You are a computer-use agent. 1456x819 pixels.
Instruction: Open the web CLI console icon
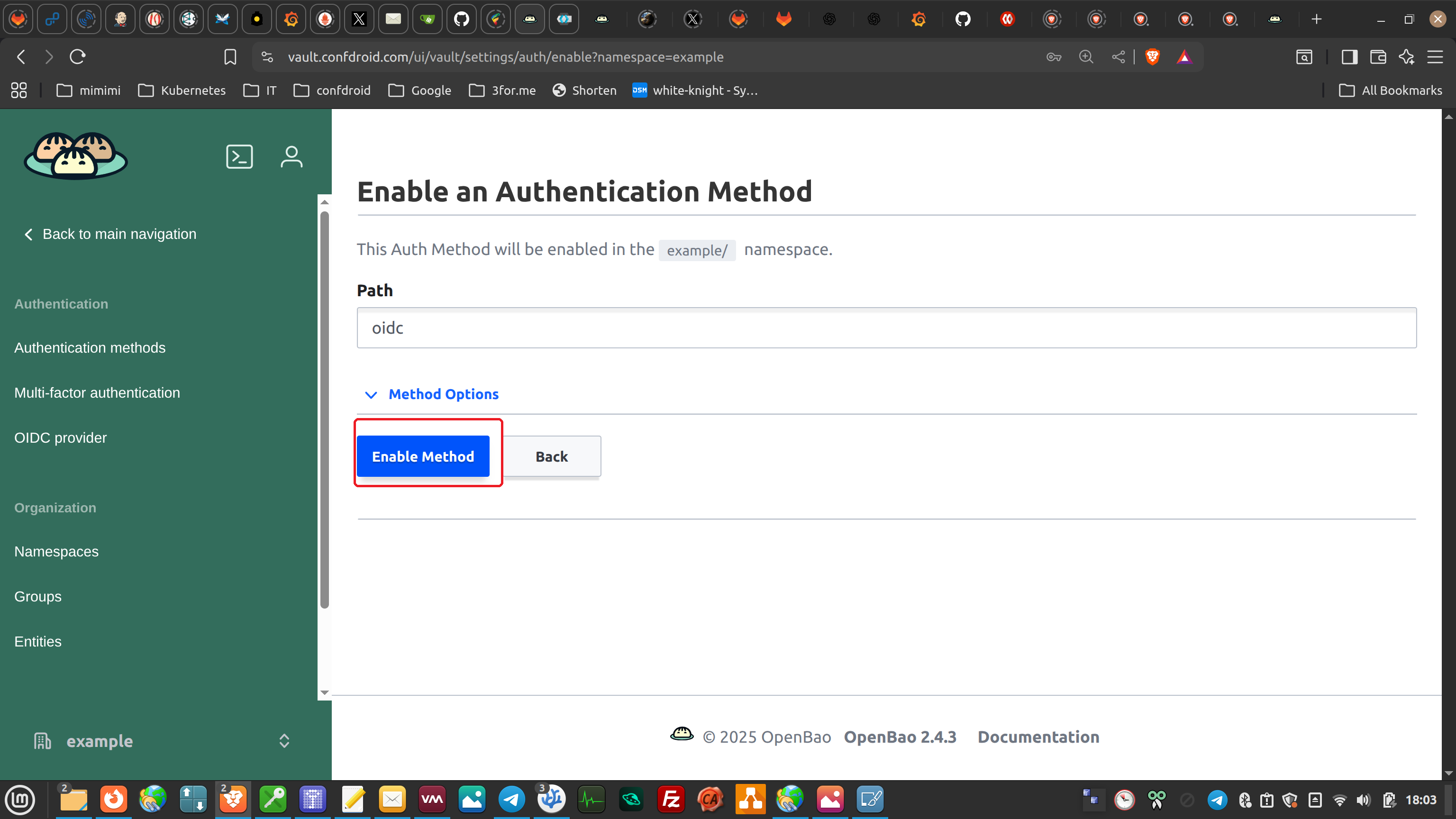[239, 156]
